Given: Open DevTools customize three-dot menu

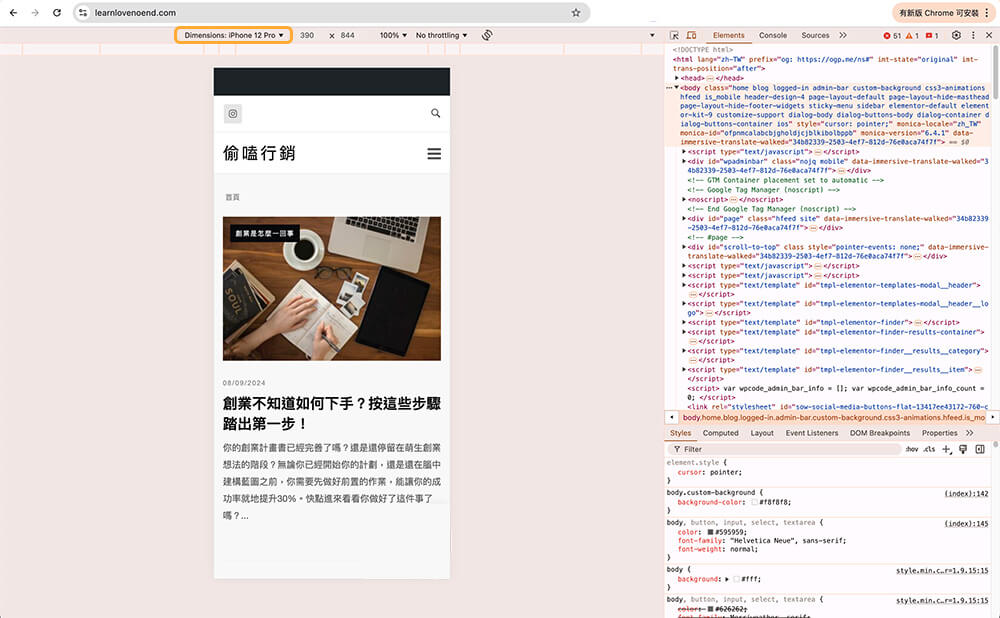Looking at the screenshot, I should (973, 35).
